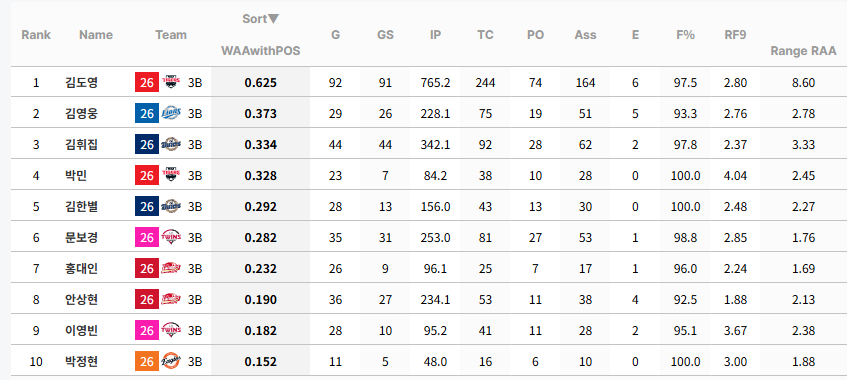Sort by the RF9 column header
847x380 pixels.
[735, 35]
